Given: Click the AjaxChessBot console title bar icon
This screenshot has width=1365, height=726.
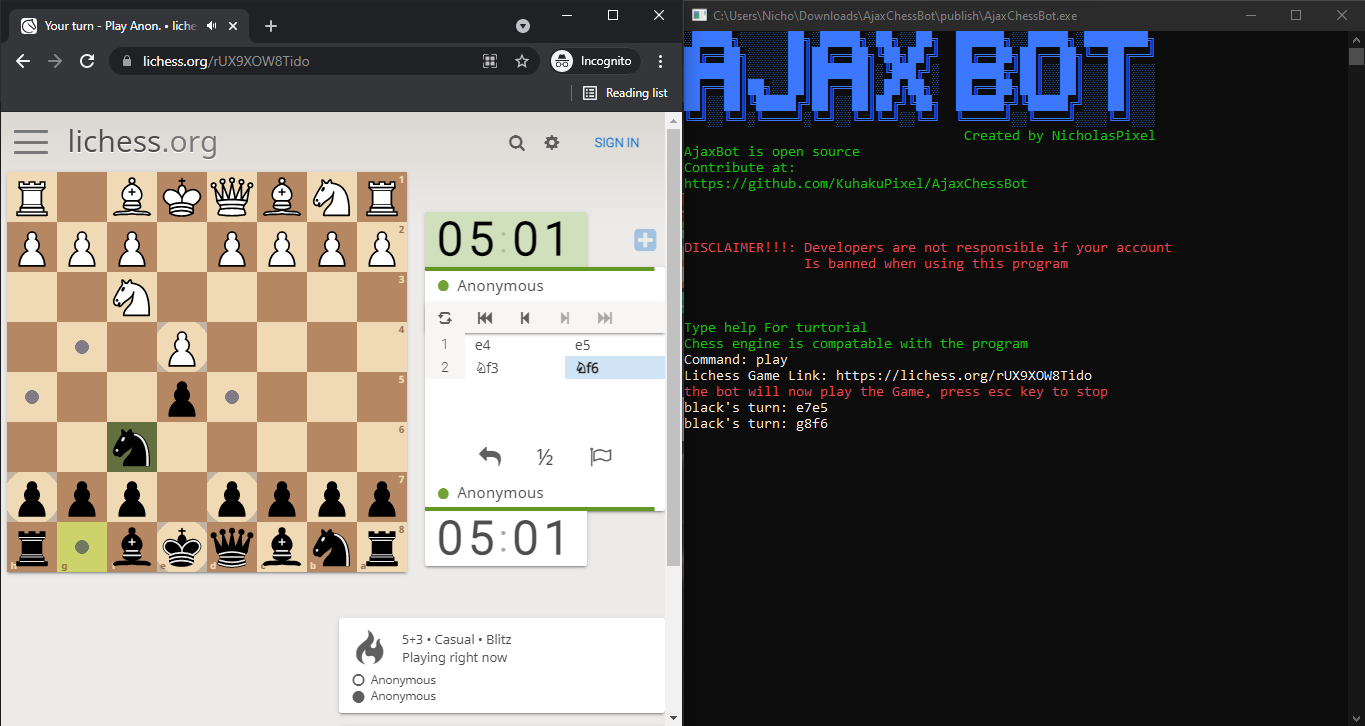Looking at the screenshot, I should [x=699, y=15].
